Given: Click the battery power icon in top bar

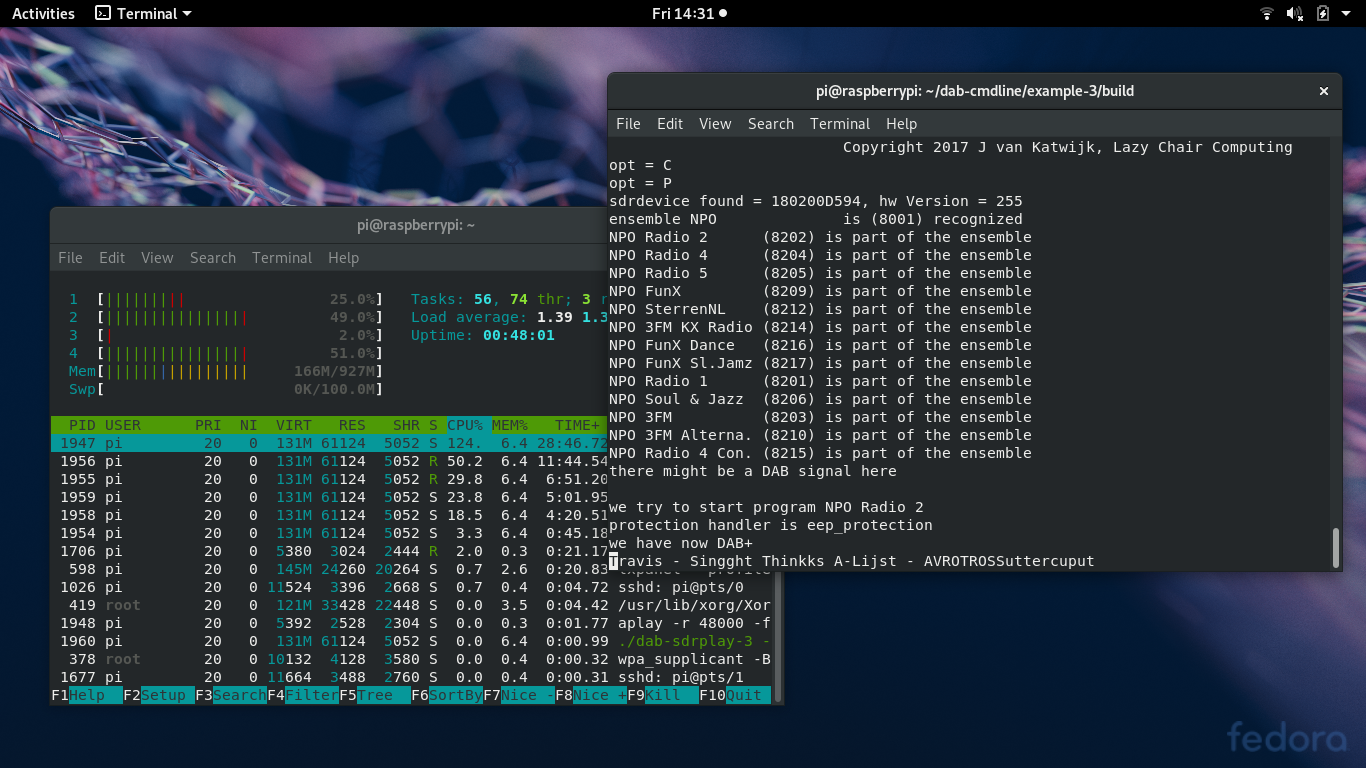Looking at the screenshot, I should click(x=1323, y=14).
